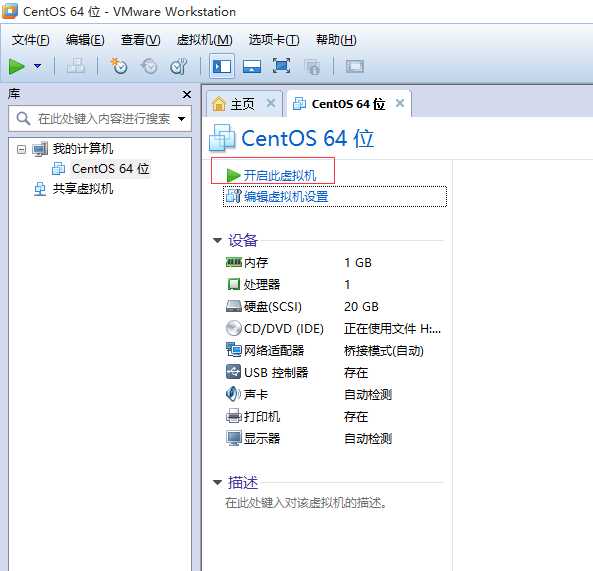Click the description field 在此处键入对该虚拟机的描述

pyautogui.click(x=306, y=503)
